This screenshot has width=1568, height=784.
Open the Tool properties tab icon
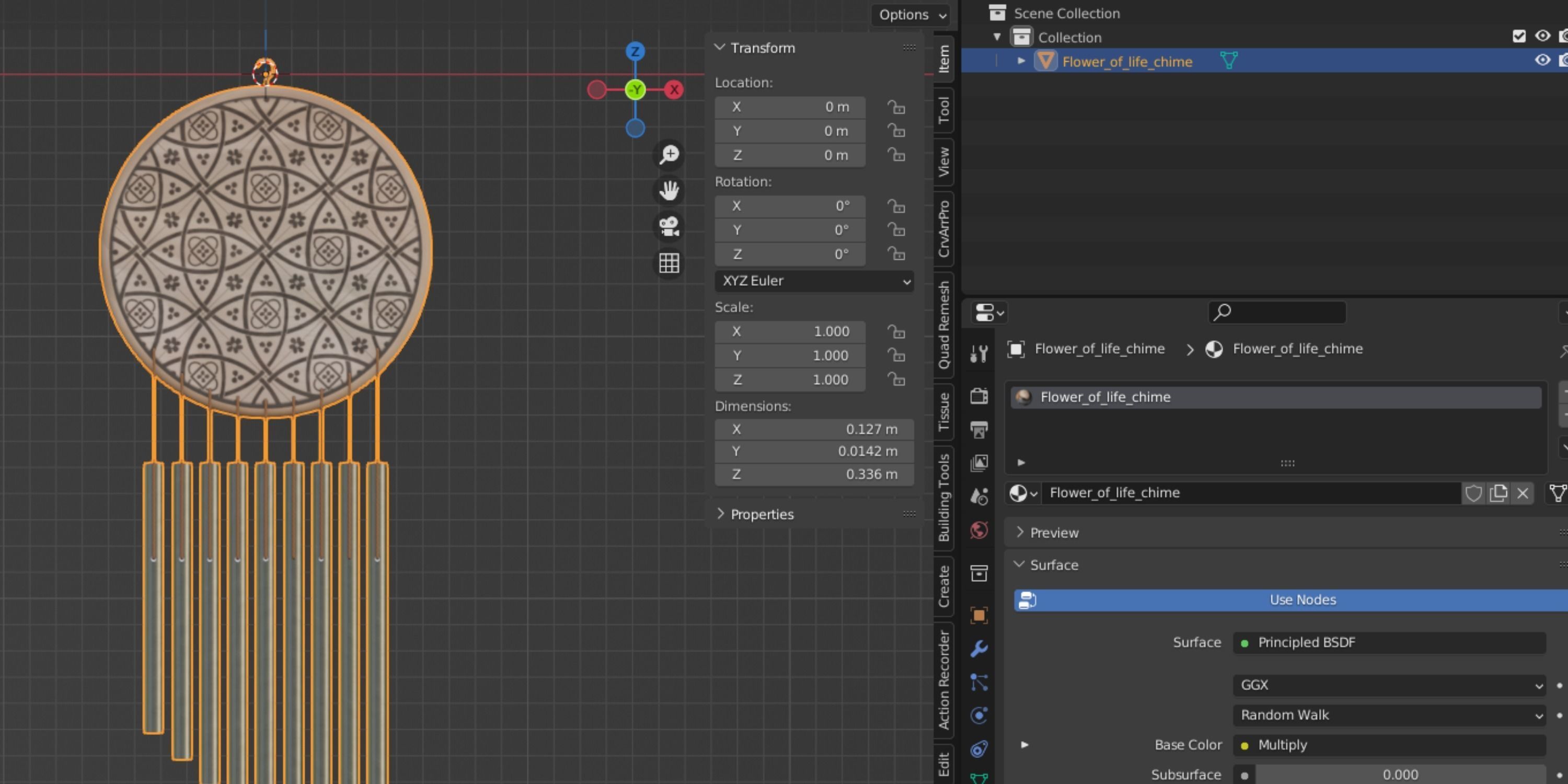point(979,354)
